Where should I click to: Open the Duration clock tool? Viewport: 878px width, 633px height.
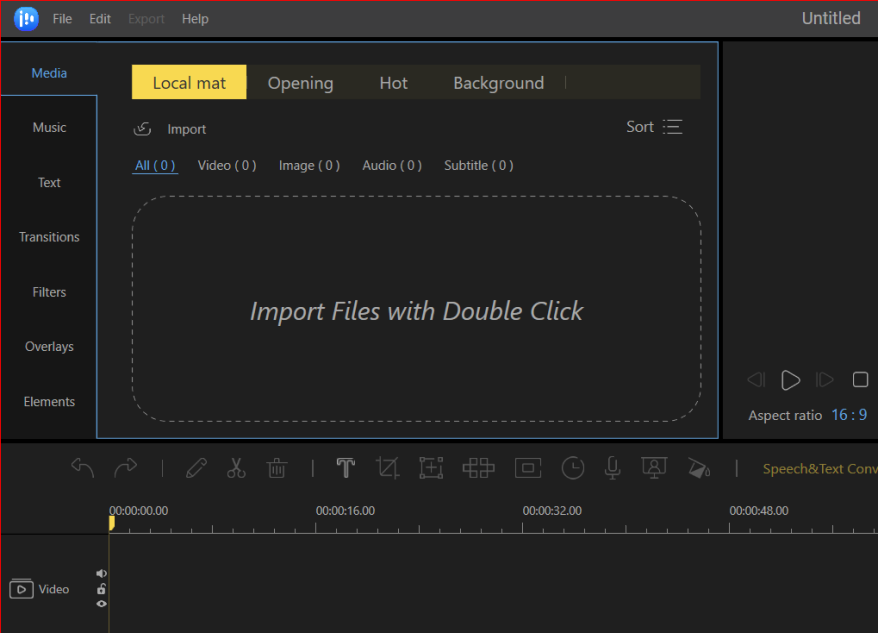click(573, 468)
